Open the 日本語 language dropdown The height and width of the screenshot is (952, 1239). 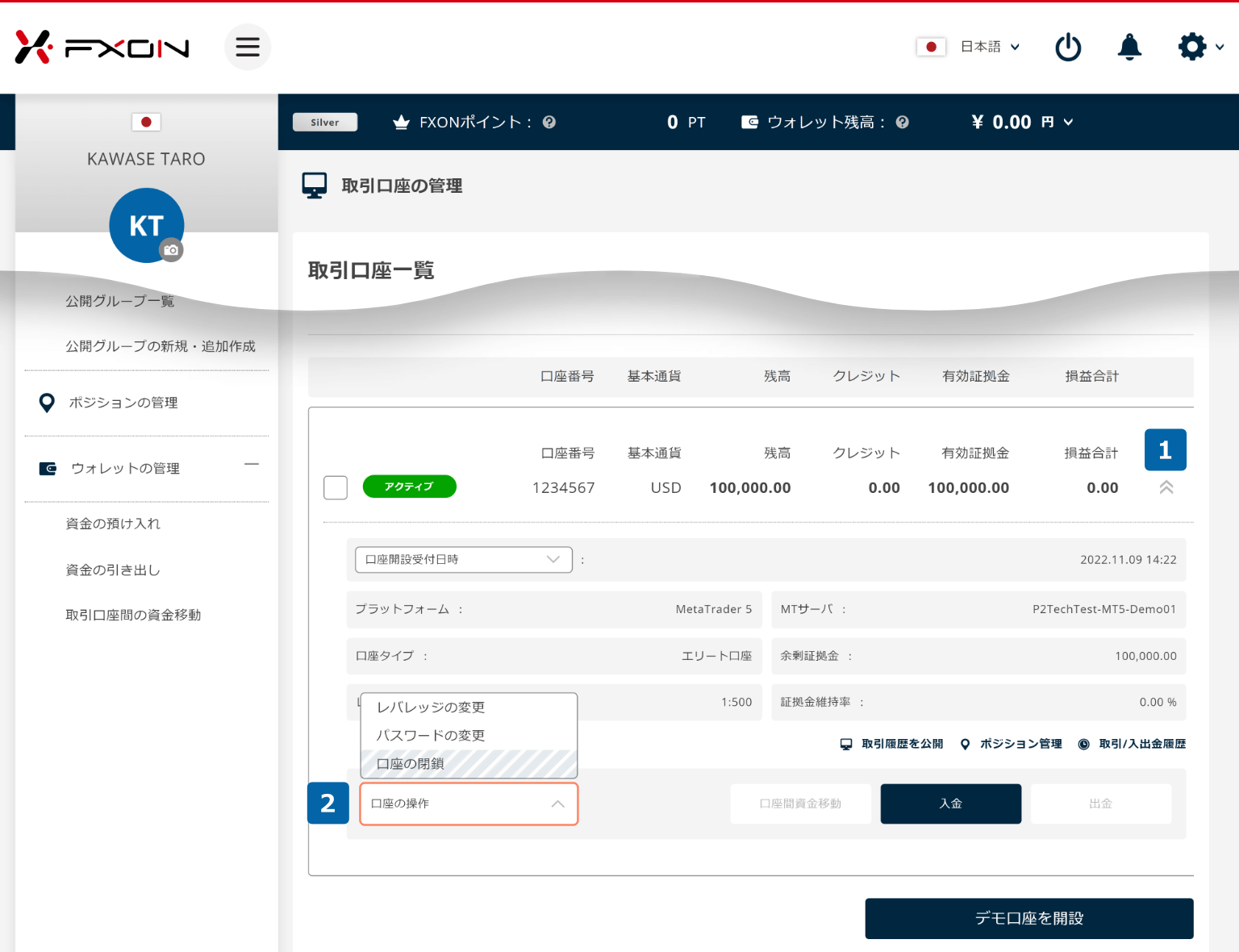coord(991,47)
